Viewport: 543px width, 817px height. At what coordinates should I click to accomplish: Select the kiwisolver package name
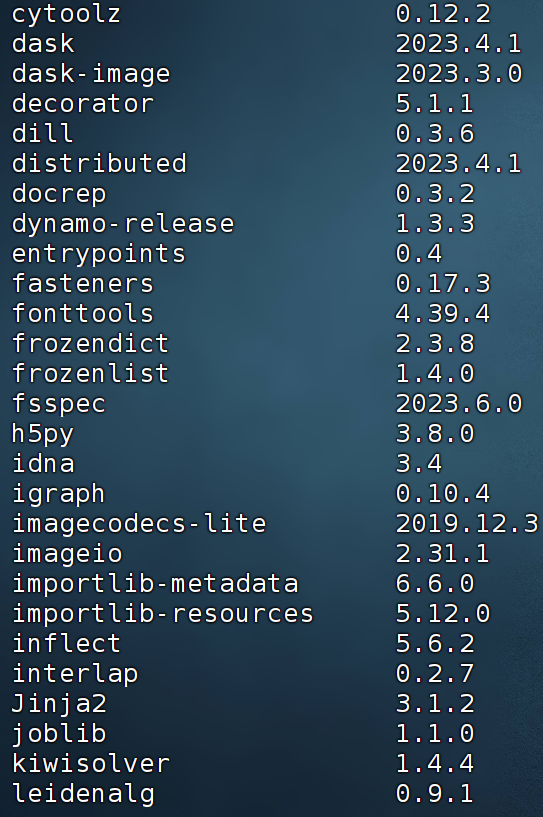(91, 763)
